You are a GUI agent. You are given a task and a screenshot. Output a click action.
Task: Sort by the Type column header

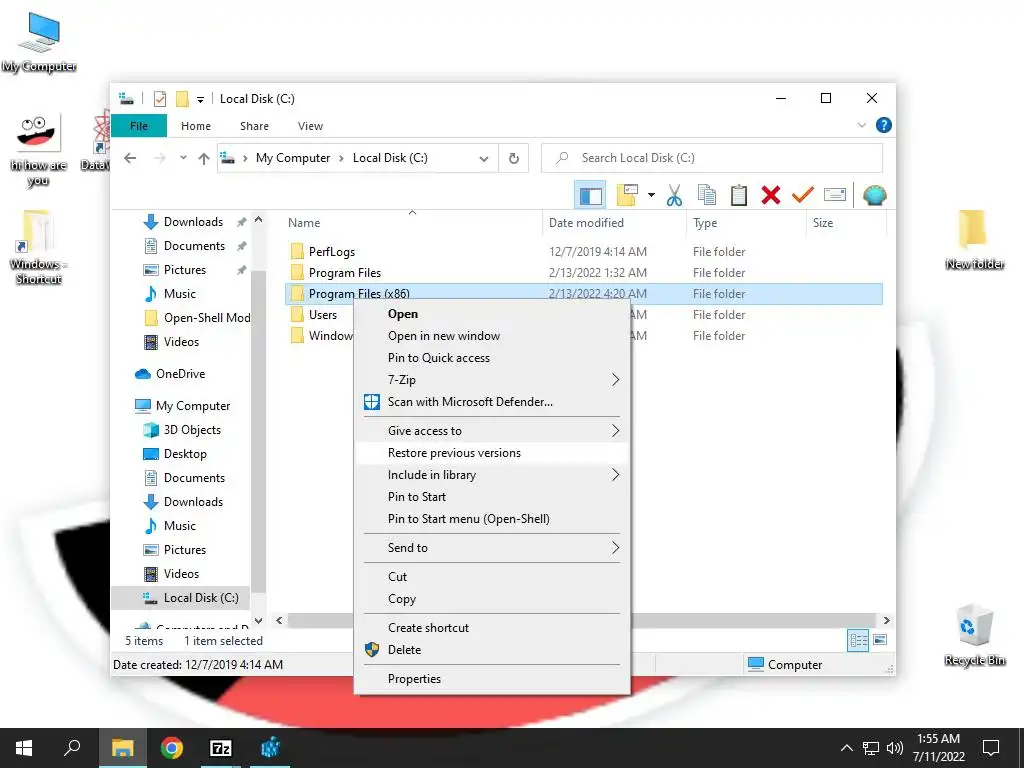pos(746,223)
